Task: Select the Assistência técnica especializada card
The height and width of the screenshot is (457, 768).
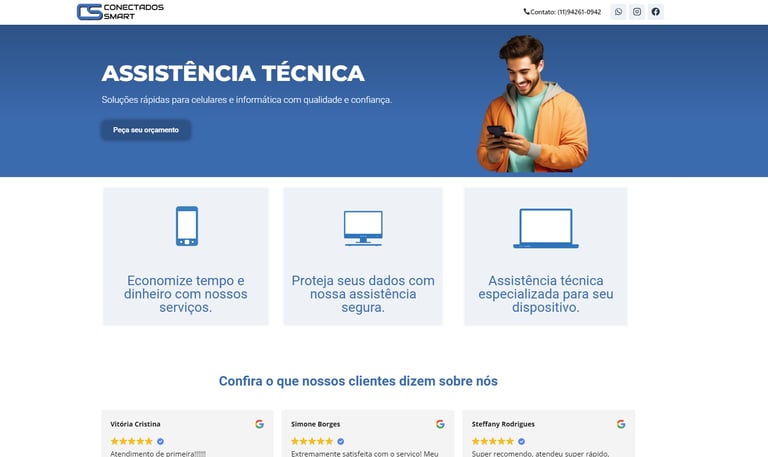Action: 546,256
